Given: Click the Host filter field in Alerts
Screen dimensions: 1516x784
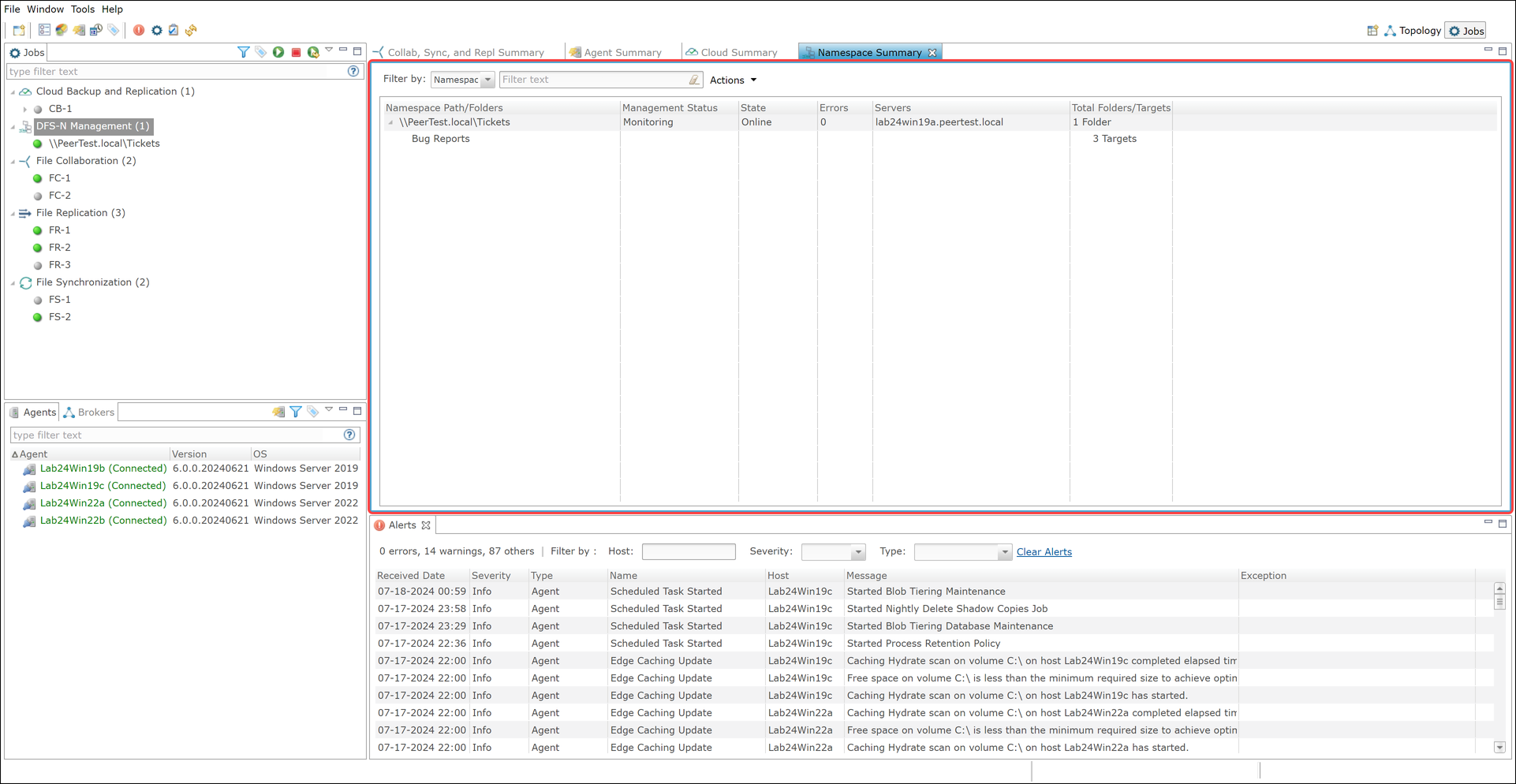Looking at the screenshot, I should 689,551.
